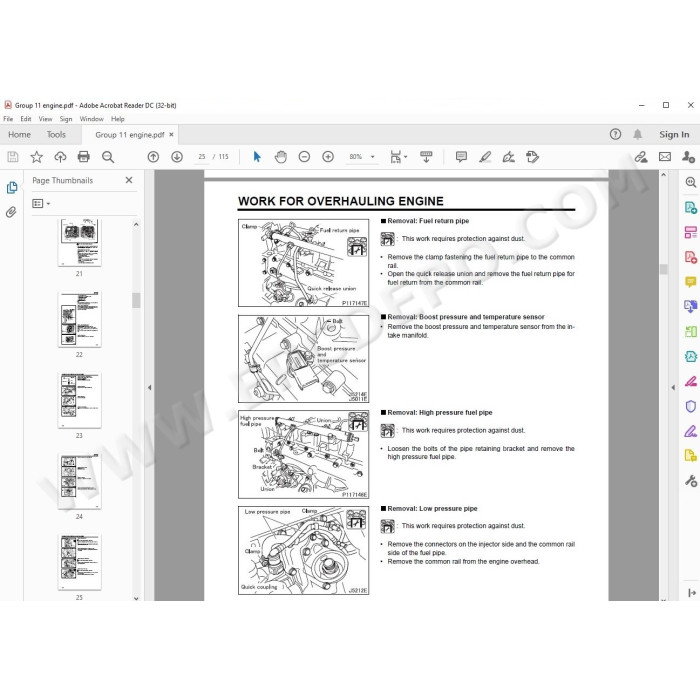This screenshot has height=700, width=700.
Task: Click the page number input field
Action: (202, 157)
